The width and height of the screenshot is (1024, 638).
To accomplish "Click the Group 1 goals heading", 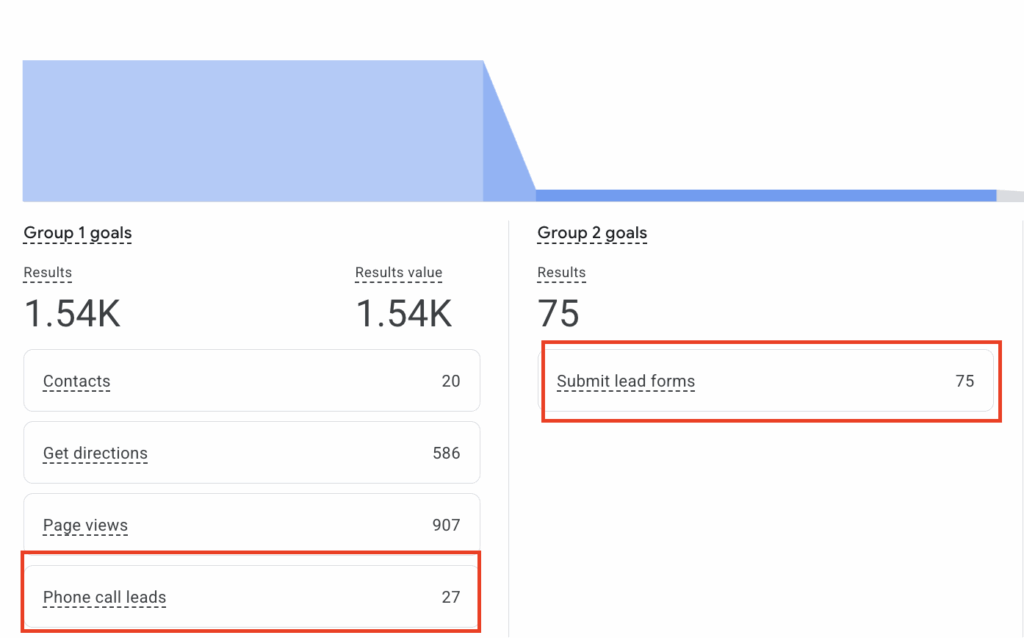I will pyautogui.click(x=77, y=233).
